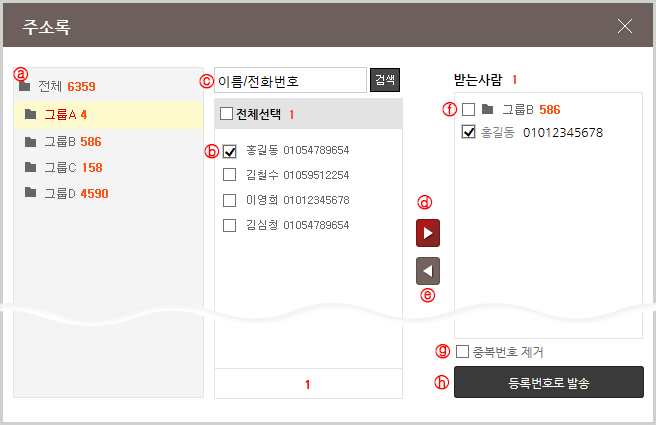Screen dimensions: 656x425
Task: Uncheck 홍길동 01054789654 in the contact list
Action: [229, 151]
